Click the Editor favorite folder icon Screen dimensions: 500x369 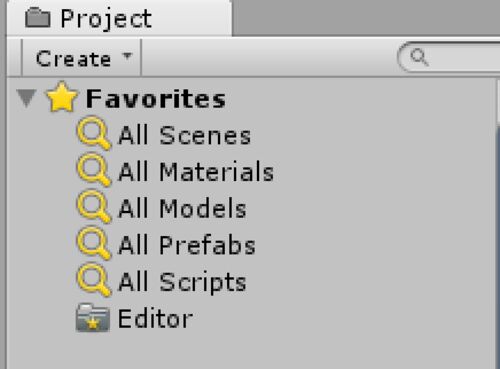pyautogui.click(x=93, y=318)
